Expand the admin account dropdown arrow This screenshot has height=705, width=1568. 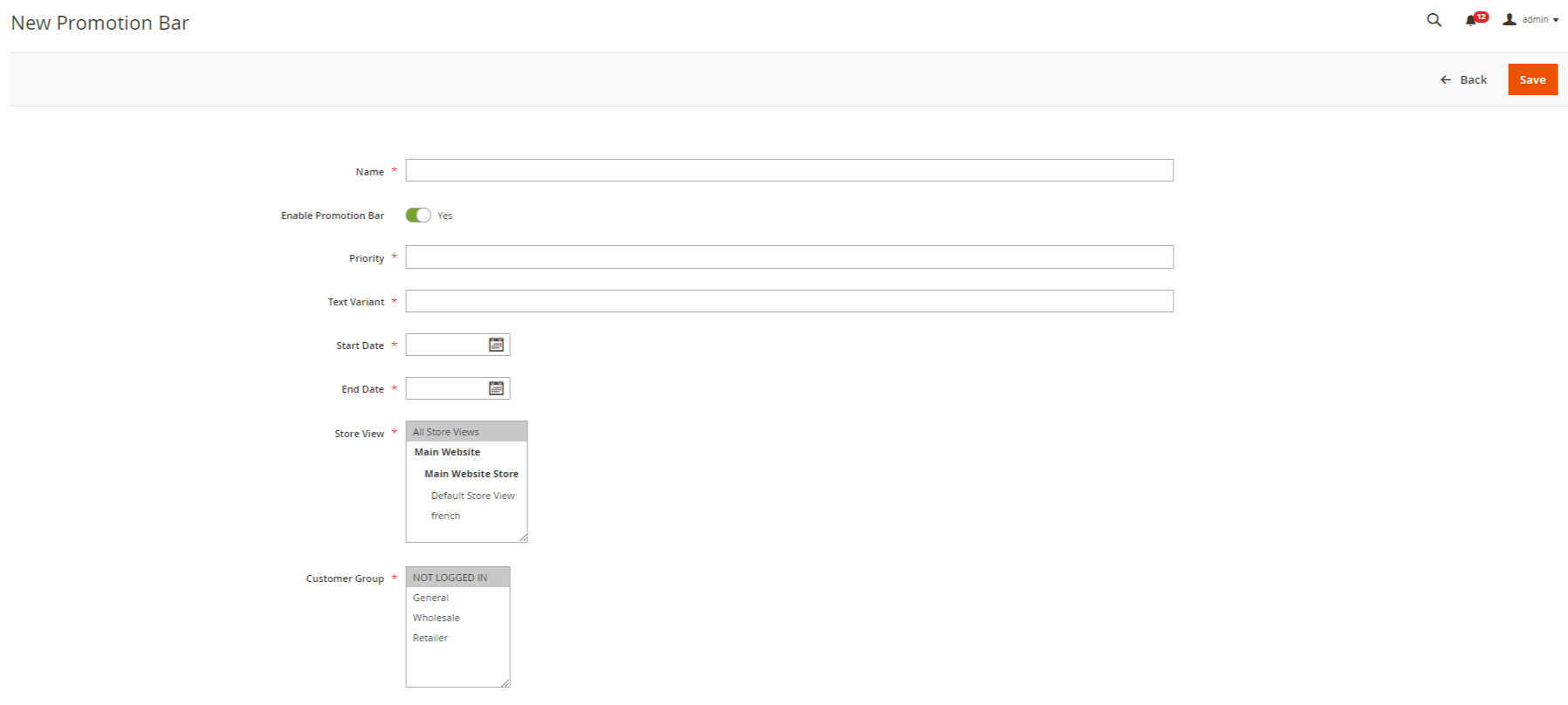point(1556,20)
